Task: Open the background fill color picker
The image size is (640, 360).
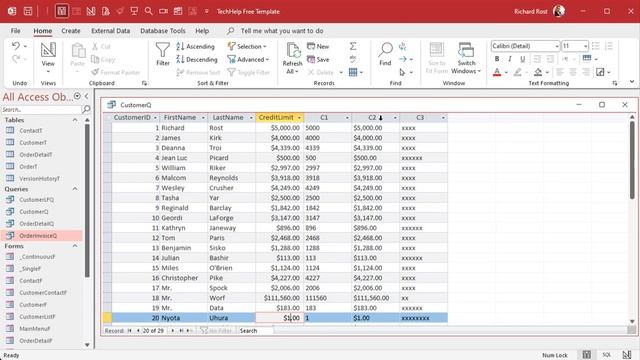Action: (x=538, y=72)
